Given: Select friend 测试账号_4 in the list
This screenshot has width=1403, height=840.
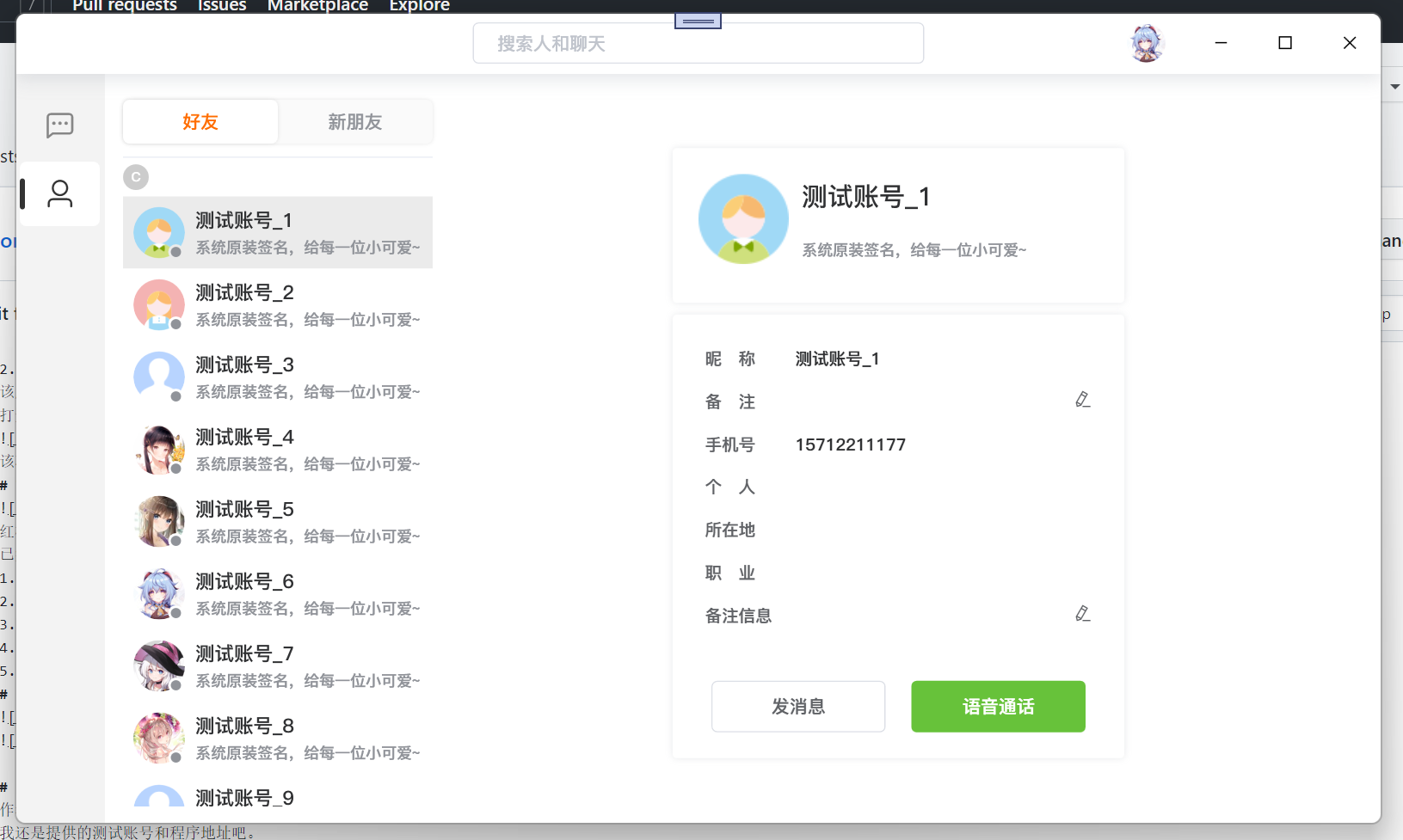Looking at the screenshot, I should pyautogui.click(x=278, y=450).
